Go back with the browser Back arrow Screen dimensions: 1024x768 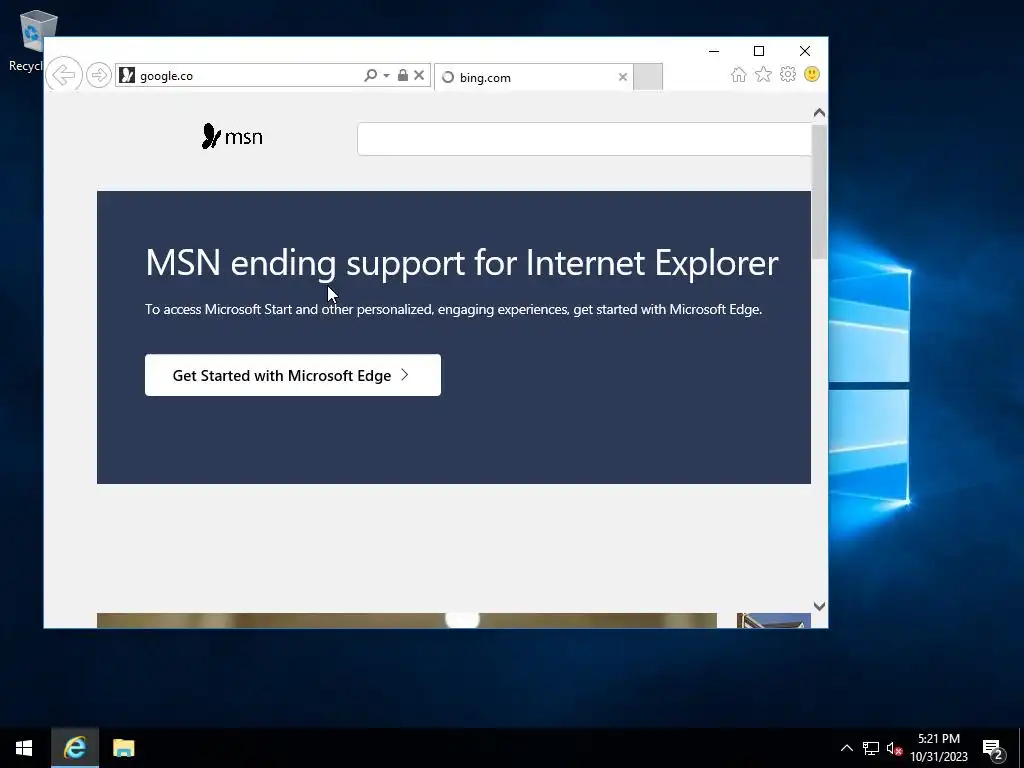point(64,75)
